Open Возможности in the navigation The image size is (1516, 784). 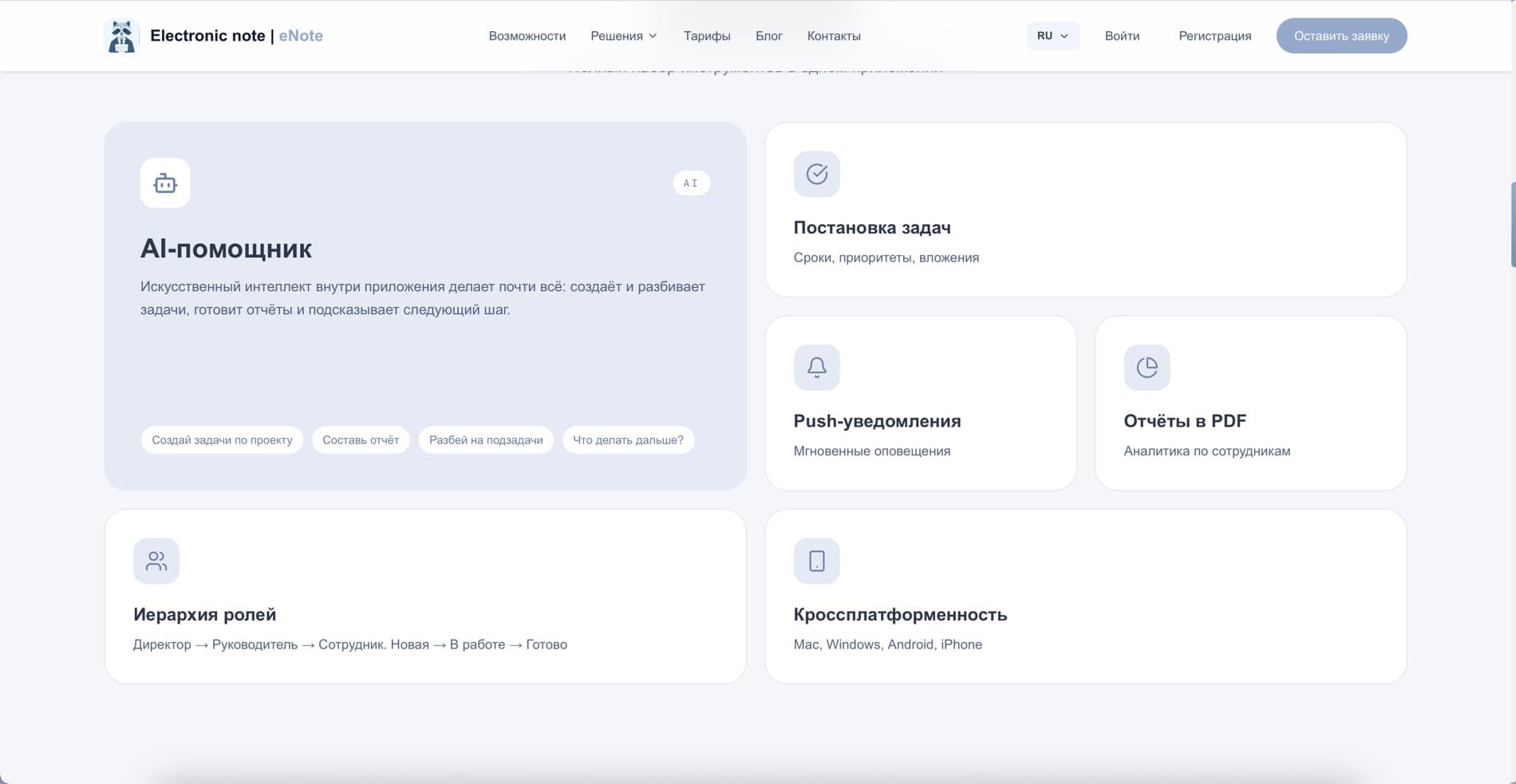527,36
